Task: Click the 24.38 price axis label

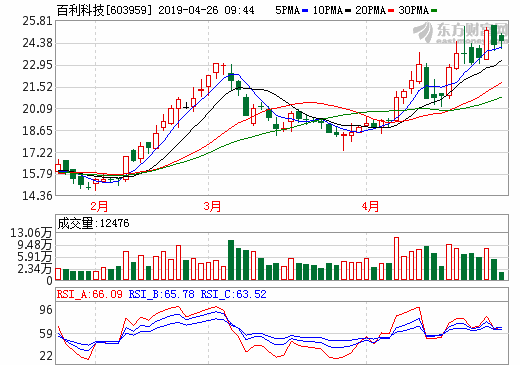Action: point(38,43)
